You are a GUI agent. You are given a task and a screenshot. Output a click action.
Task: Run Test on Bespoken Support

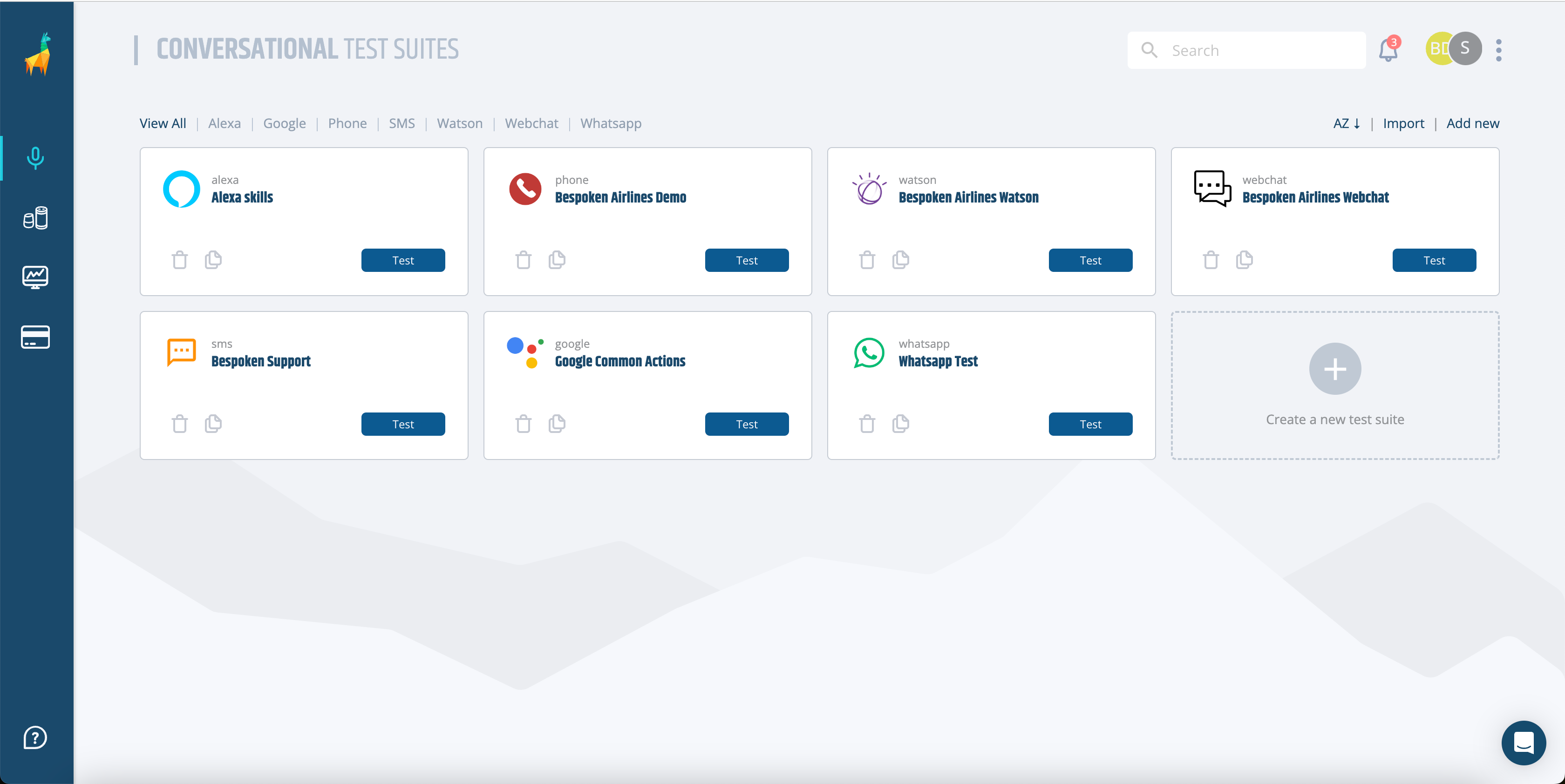[403, 424]
